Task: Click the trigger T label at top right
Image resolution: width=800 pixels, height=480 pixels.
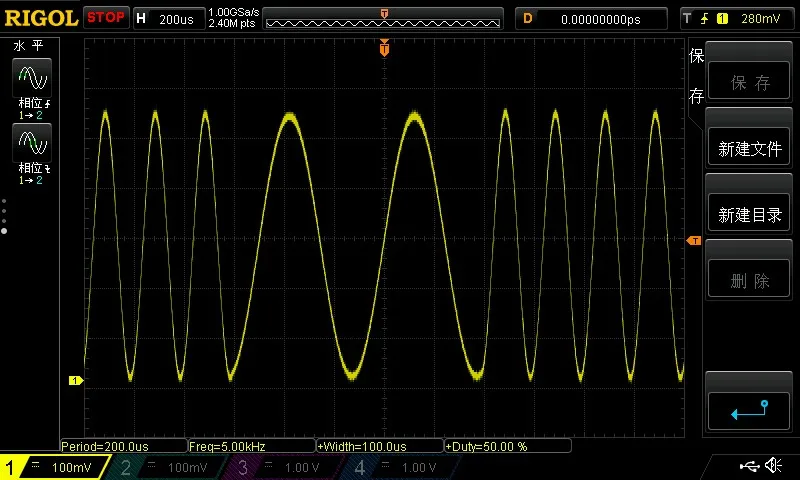Action: pyautogui.click(x=687, y=19)
